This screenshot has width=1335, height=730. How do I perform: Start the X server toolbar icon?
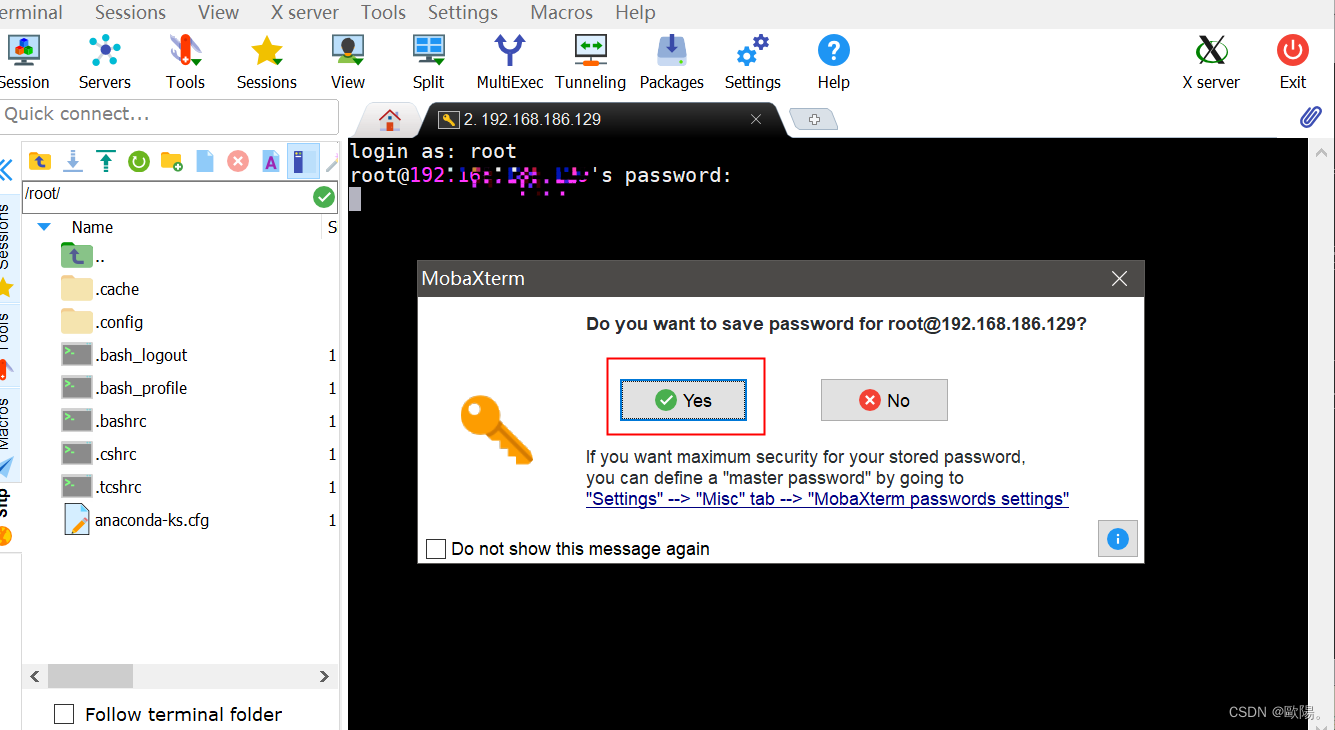tap(1211, 61)
